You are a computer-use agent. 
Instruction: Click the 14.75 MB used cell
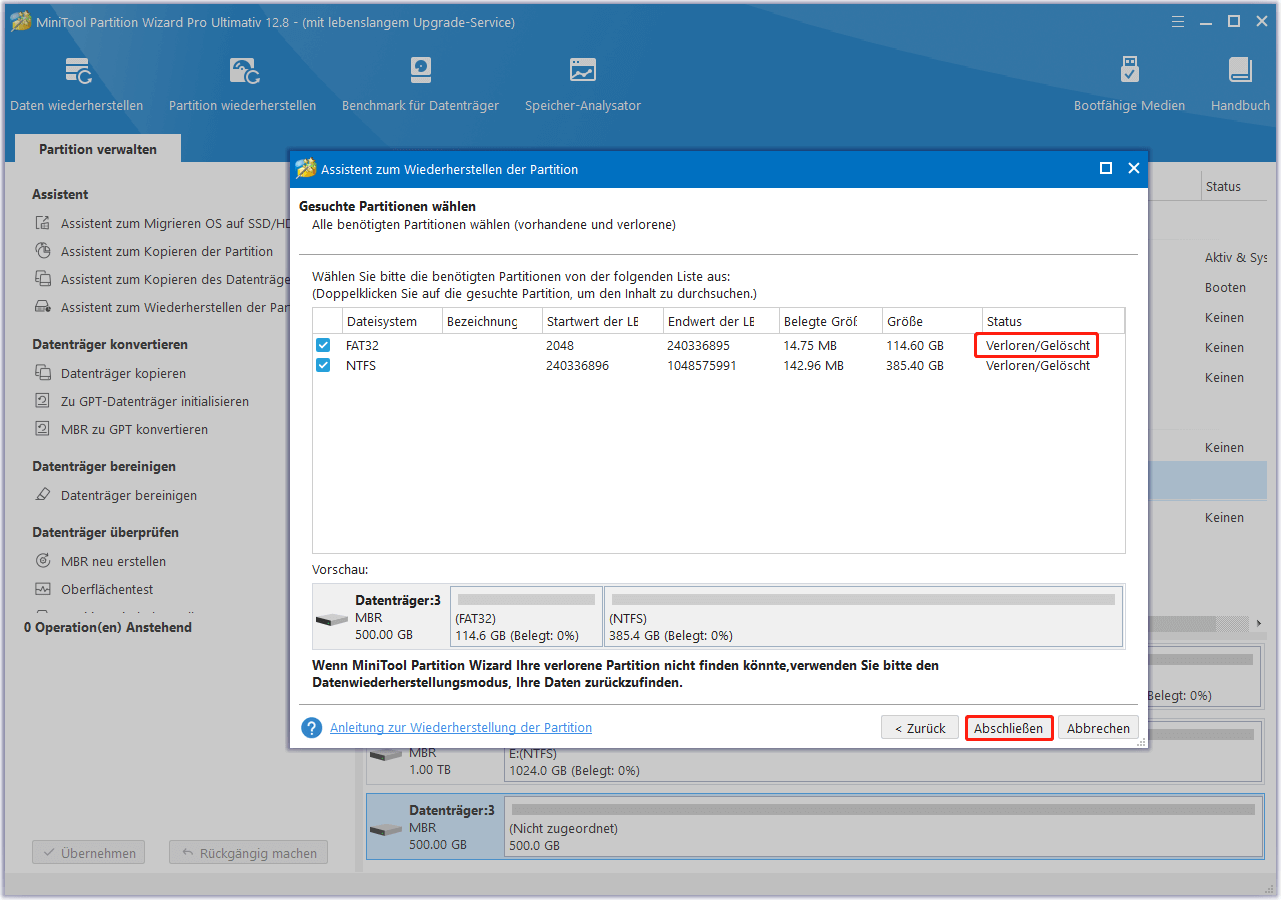(x=810, y=345)
